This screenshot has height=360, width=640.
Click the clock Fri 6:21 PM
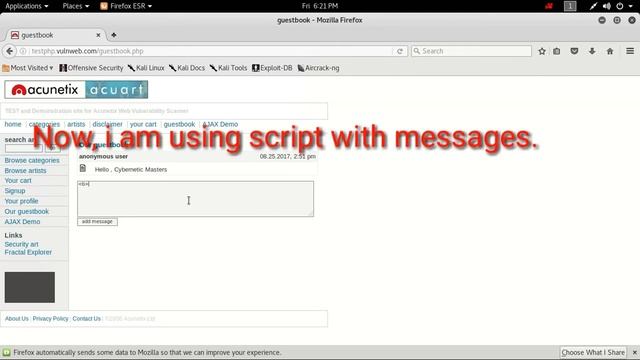(x=320, y=6)
